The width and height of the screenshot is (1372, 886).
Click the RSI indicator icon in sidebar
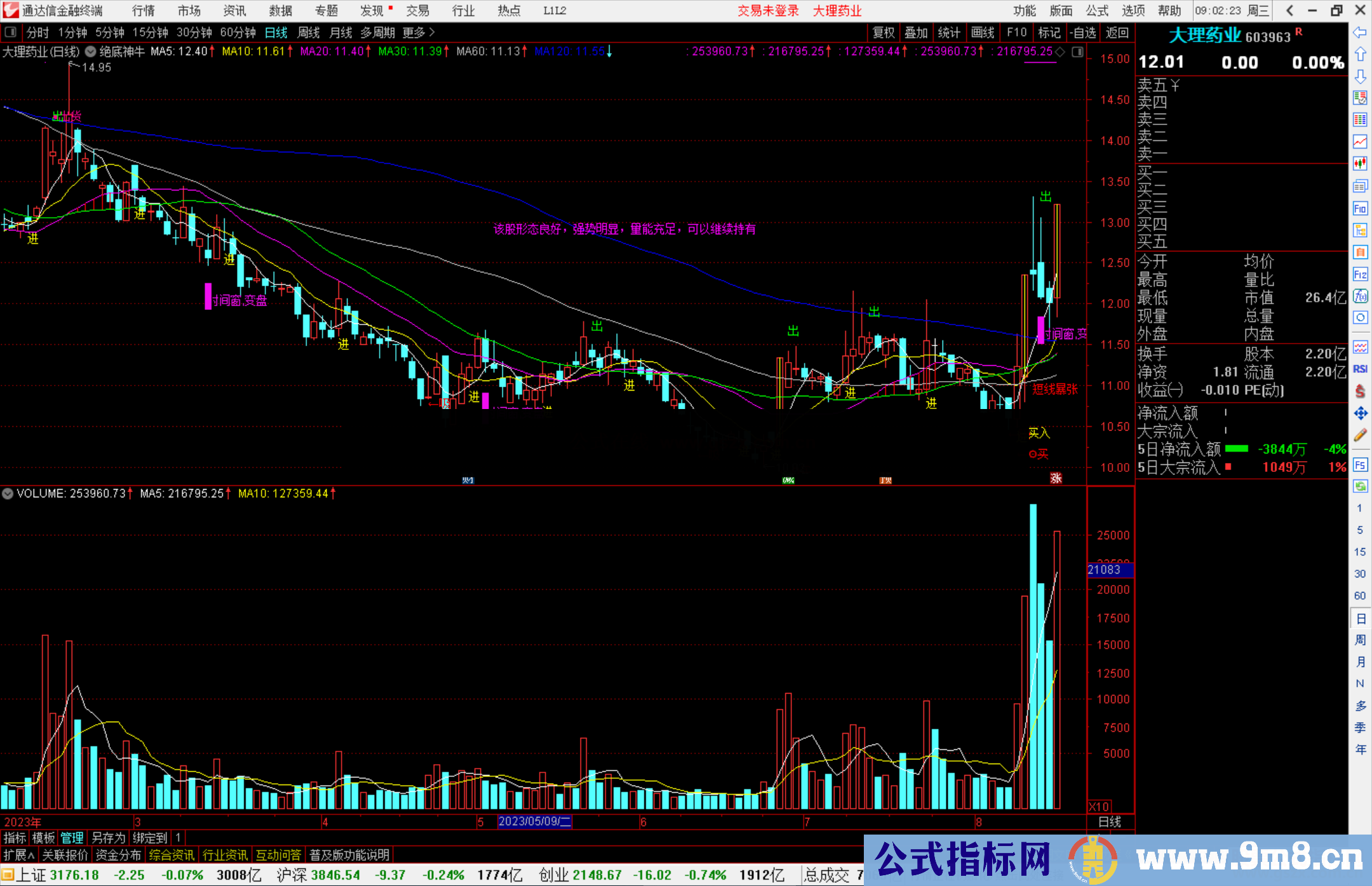[x=1360, y=369]
